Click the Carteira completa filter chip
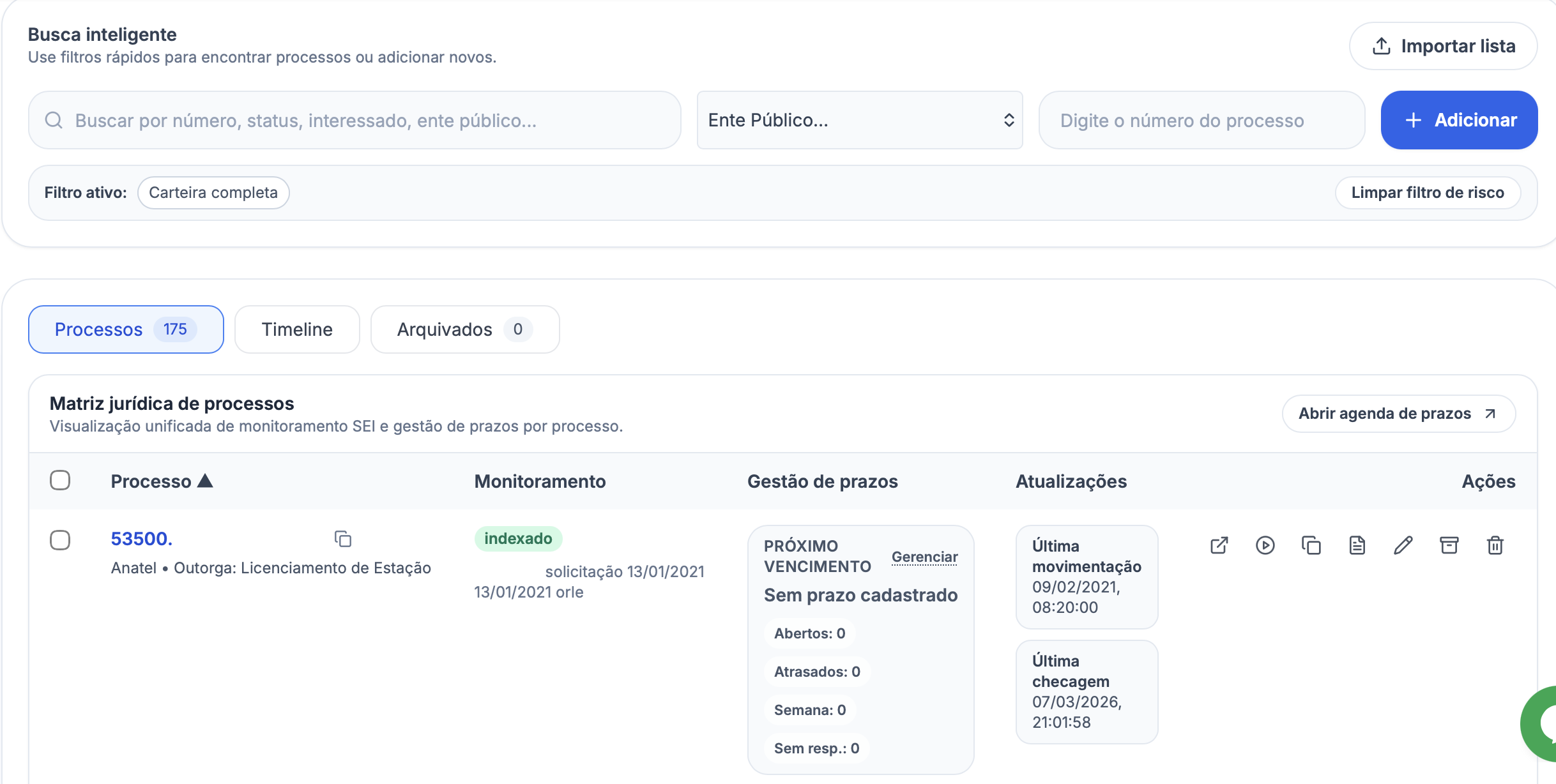The image size is (1556, 784). coord(213,193)
